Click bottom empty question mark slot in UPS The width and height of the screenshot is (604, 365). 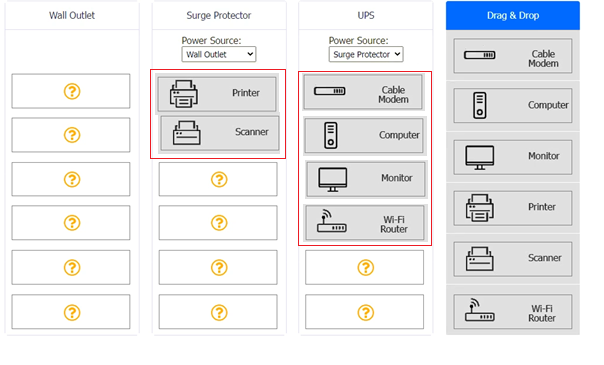(364, 312)
